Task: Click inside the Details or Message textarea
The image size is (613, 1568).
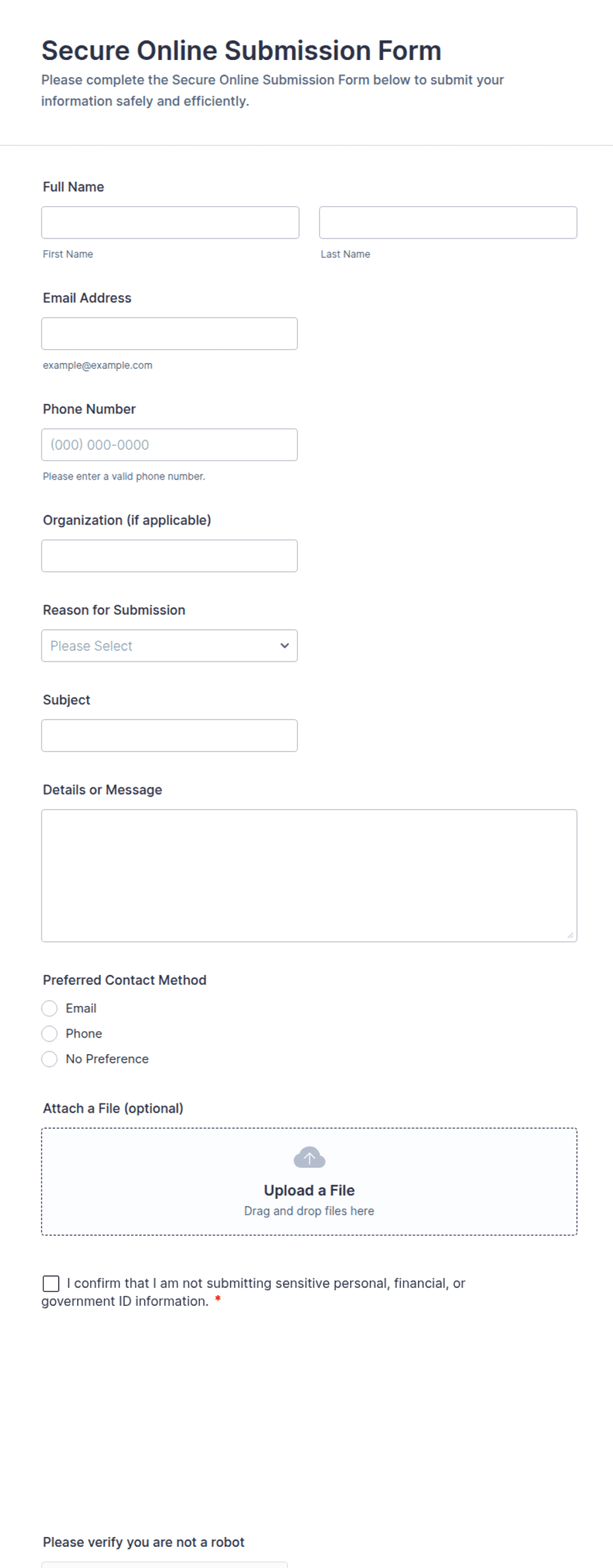Action: pos(309,876)
